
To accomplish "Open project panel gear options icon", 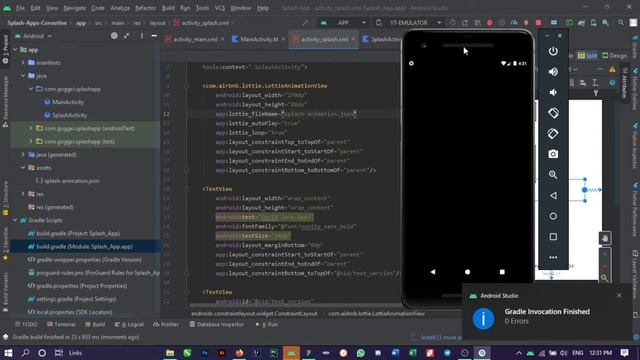I will click(142, 36).
